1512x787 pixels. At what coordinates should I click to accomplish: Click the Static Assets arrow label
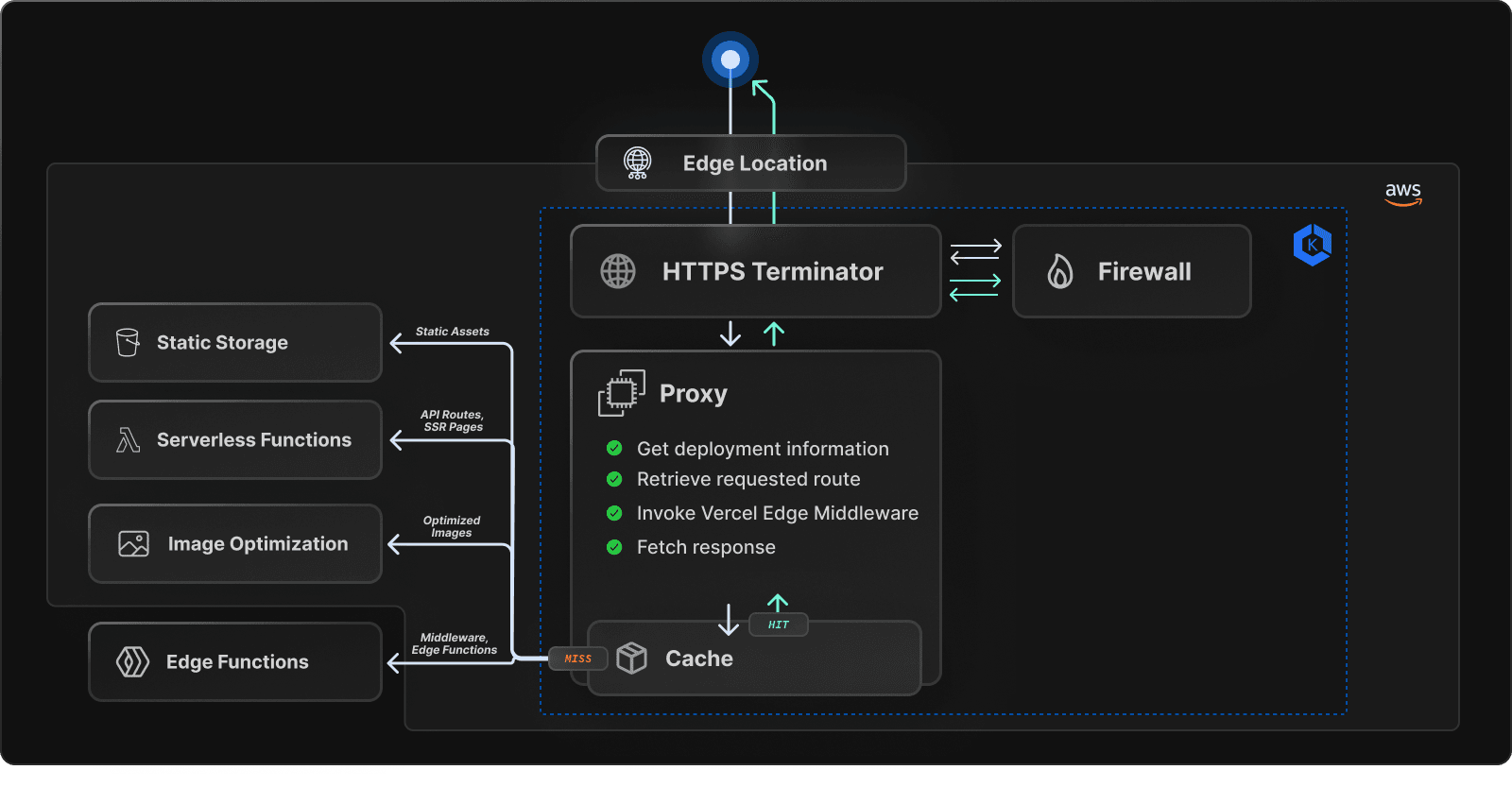click(x=452, y=332)
